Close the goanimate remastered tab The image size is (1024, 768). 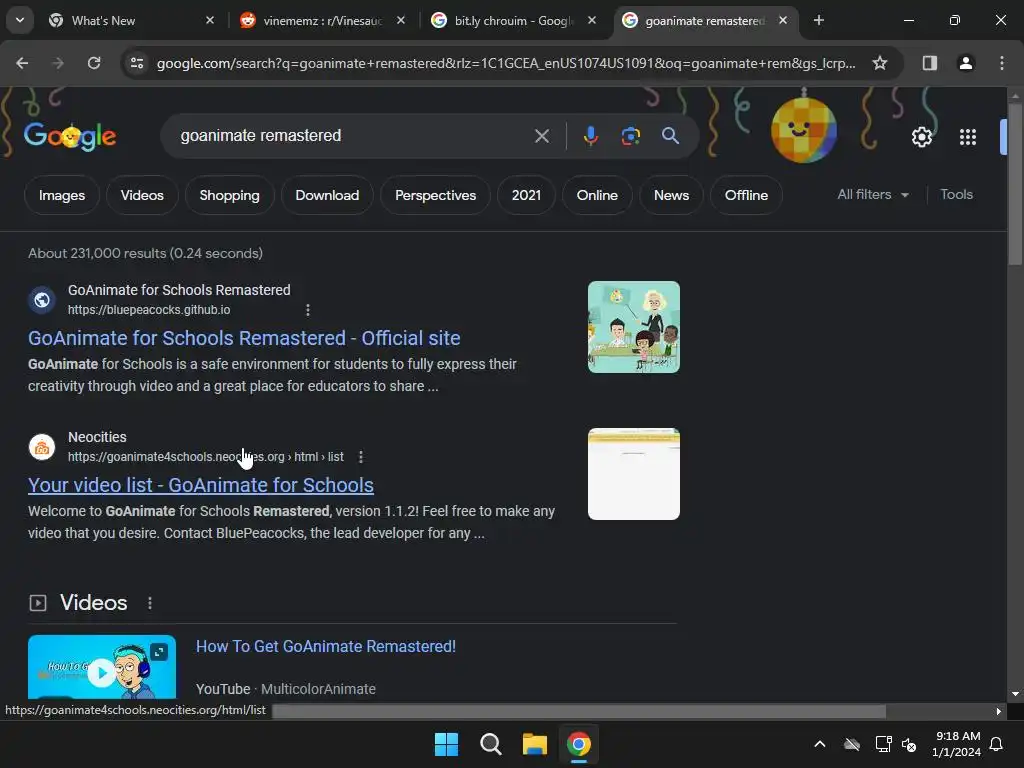tap(782, 20)
